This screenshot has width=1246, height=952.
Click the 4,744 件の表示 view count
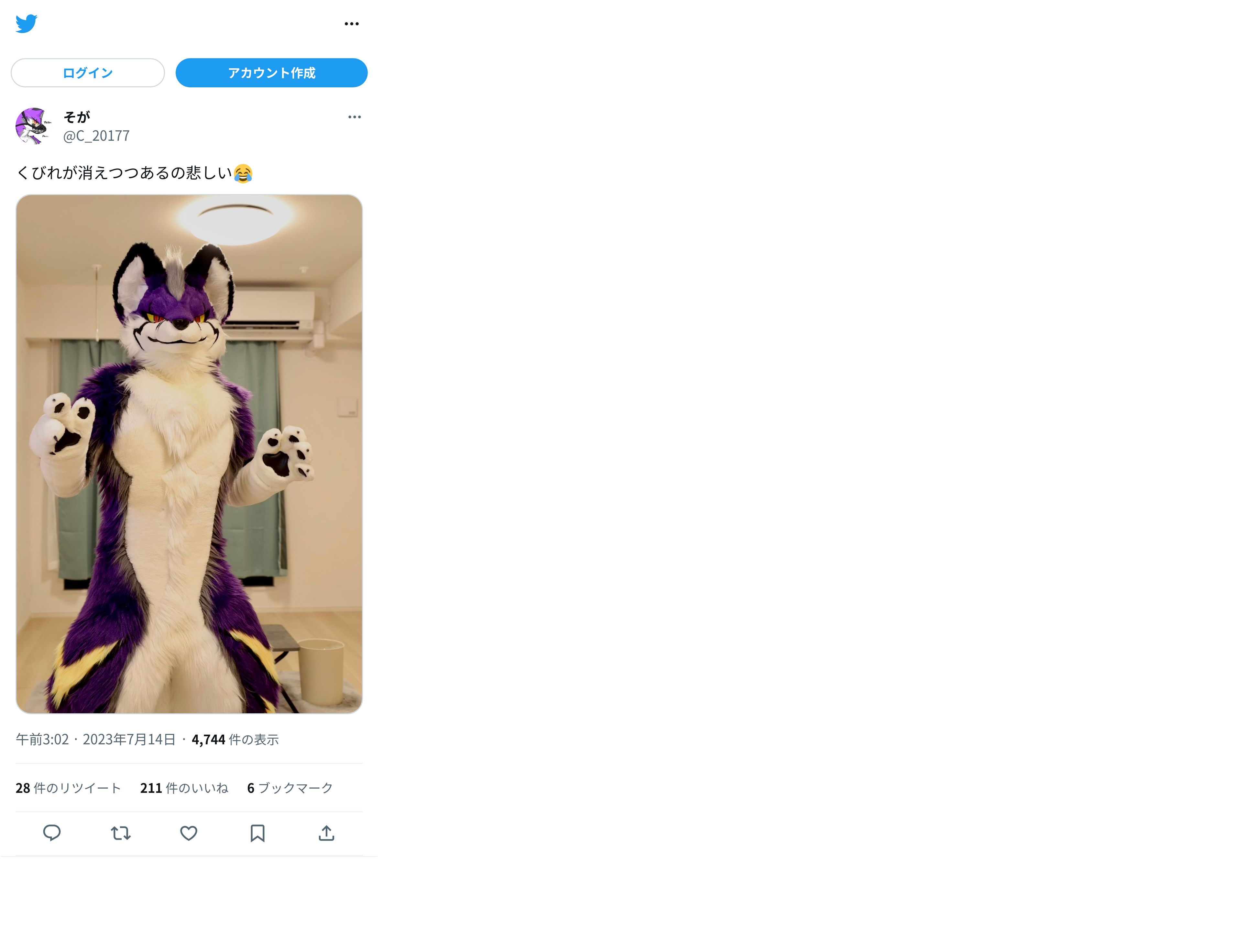pyautogui.click(x=235, y=739)
